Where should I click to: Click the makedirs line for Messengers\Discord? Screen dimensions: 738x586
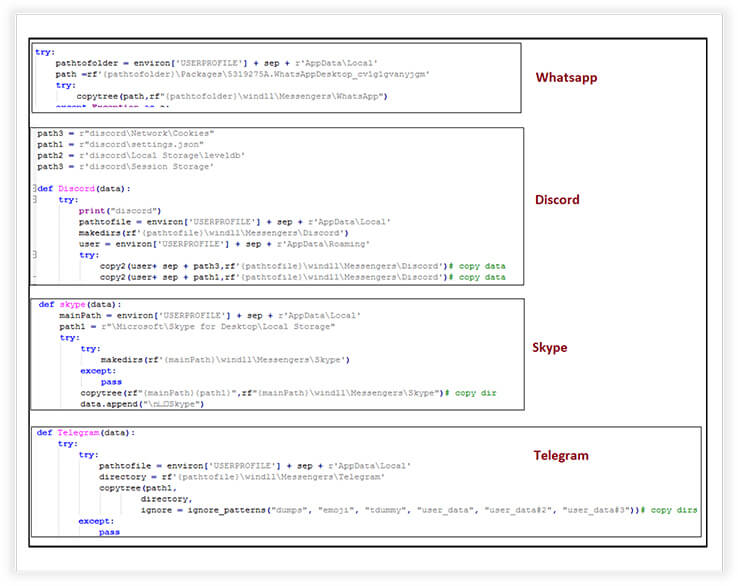214,233
